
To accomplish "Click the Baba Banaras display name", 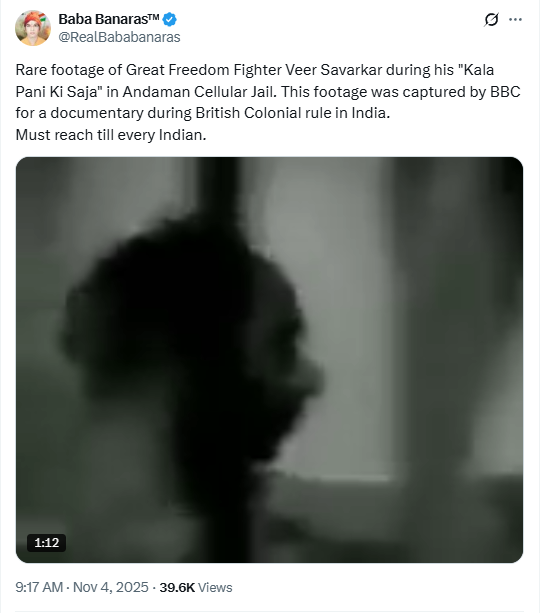I will tap(109, 19).
